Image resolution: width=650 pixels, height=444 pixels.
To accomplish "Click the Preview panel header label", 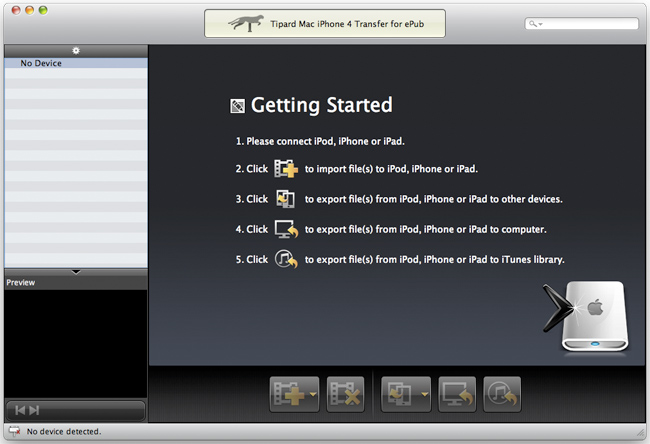I will click(x=21, y=282).
